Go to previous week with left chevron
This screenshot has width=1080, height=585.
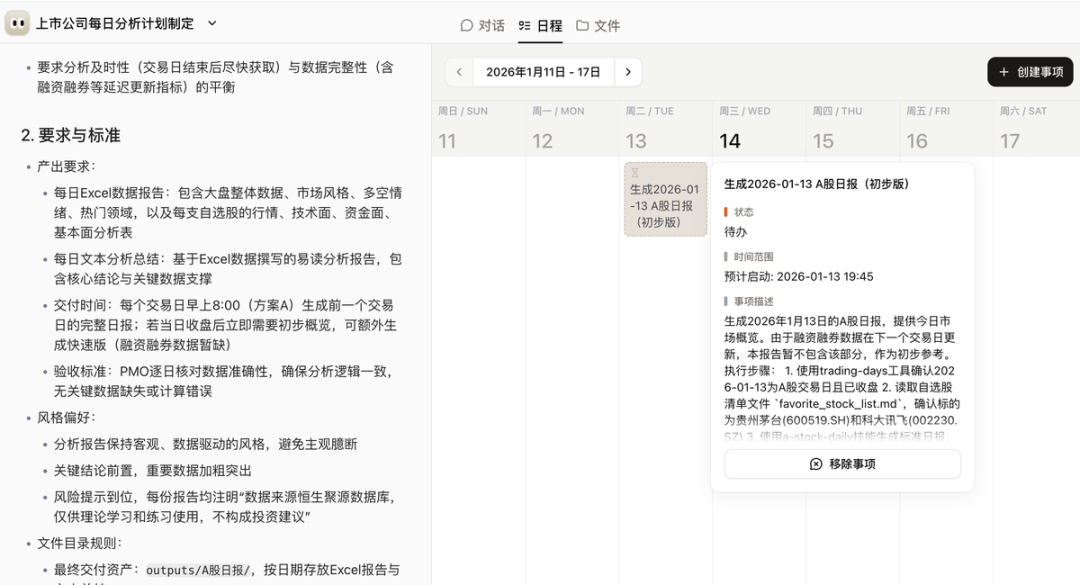tap(459, 72)
